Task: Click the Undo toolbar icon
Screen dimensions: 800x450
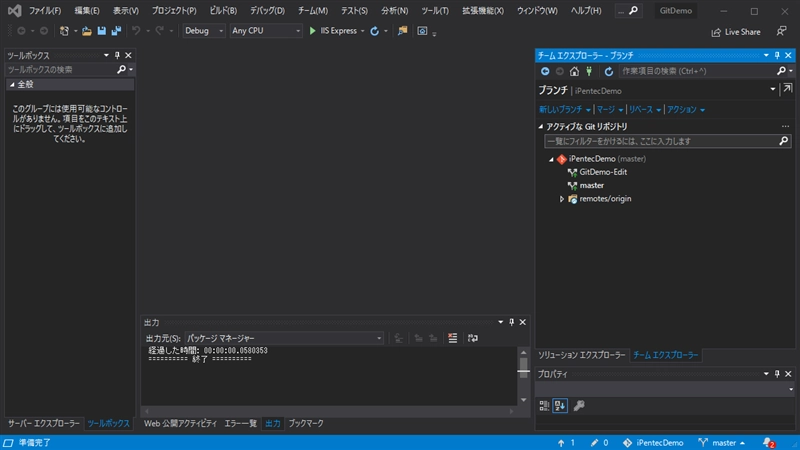Action: (x=136, y=31)
